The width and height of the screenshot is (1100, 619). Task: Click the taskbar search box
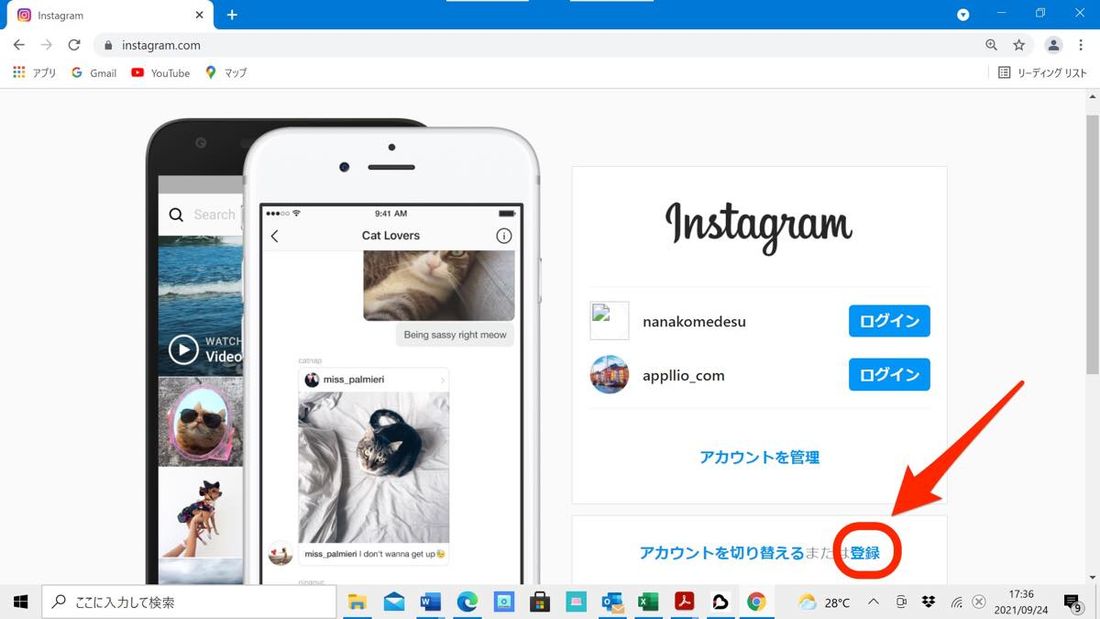click(189, 601)
